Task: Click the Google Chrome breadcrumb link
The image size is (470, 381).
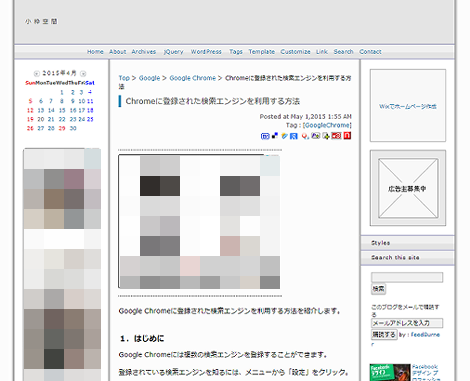Action: click(193, 78)
